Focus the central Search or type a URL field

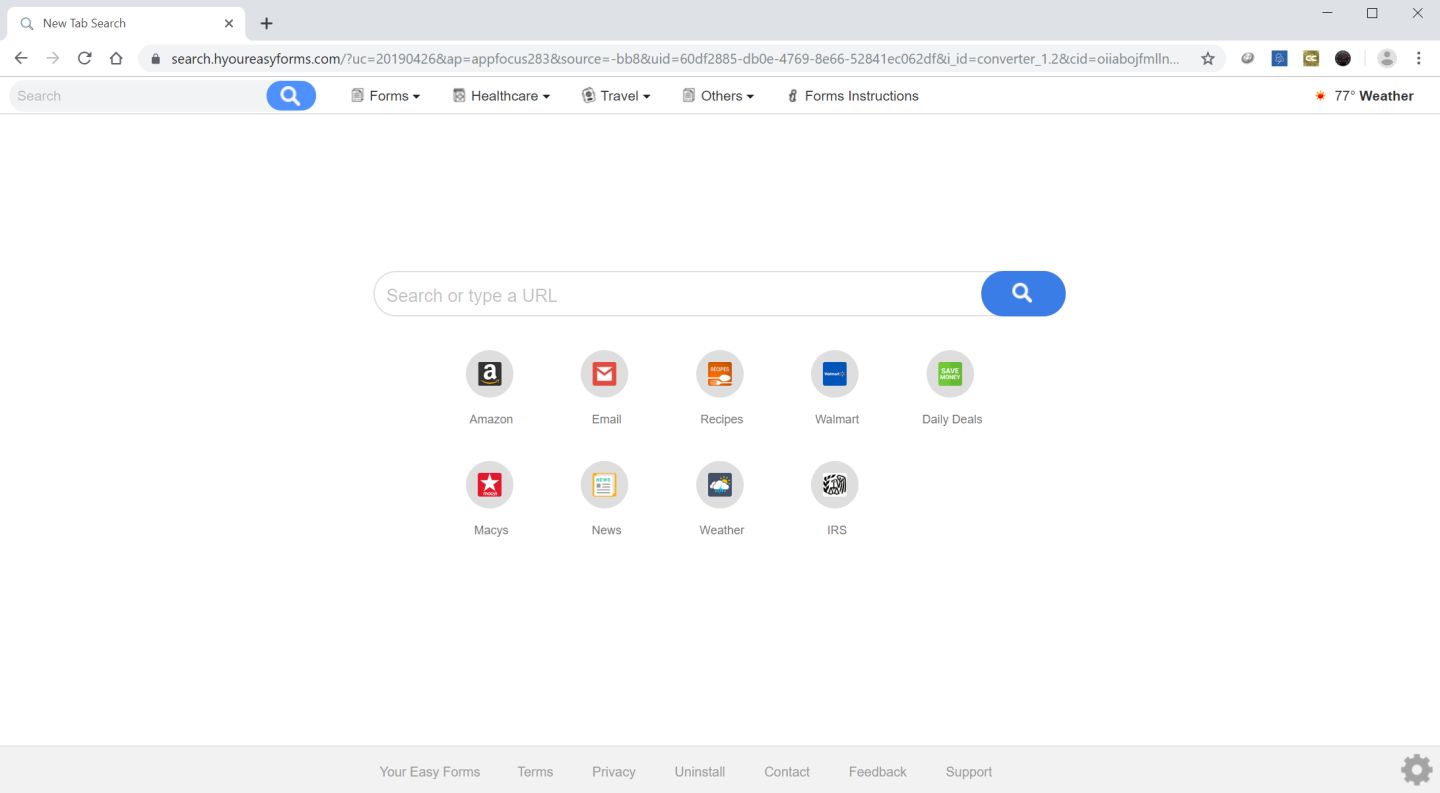678,294
